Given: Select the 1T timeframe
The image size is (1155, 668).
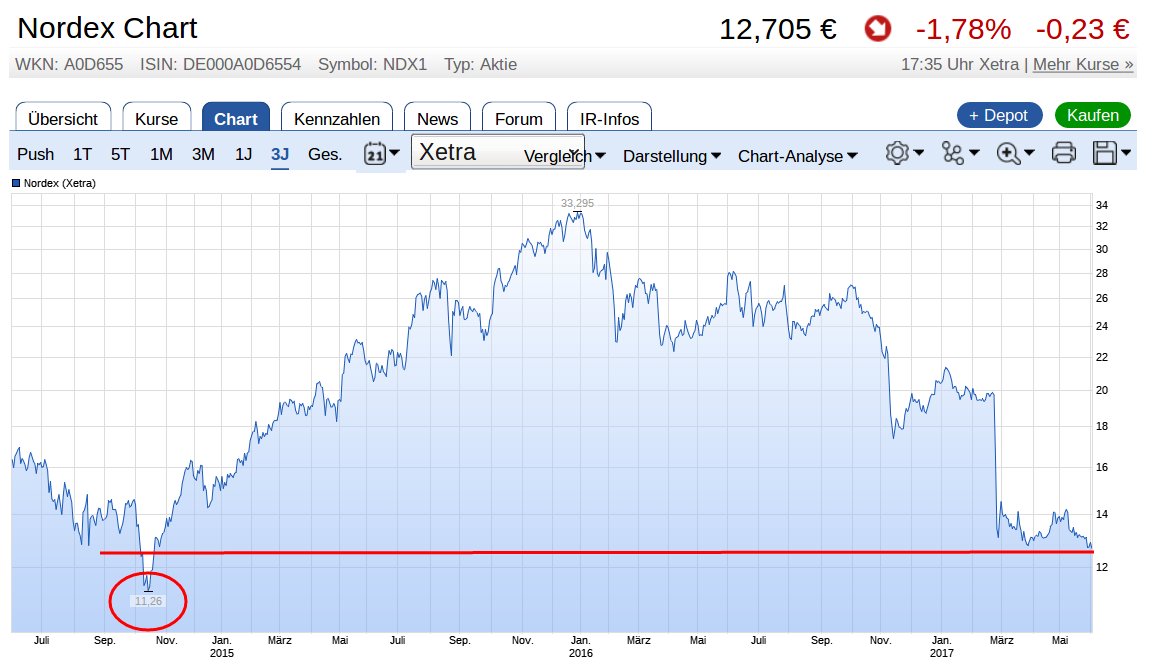Looking at the screenshot, I should coord(82,155).
